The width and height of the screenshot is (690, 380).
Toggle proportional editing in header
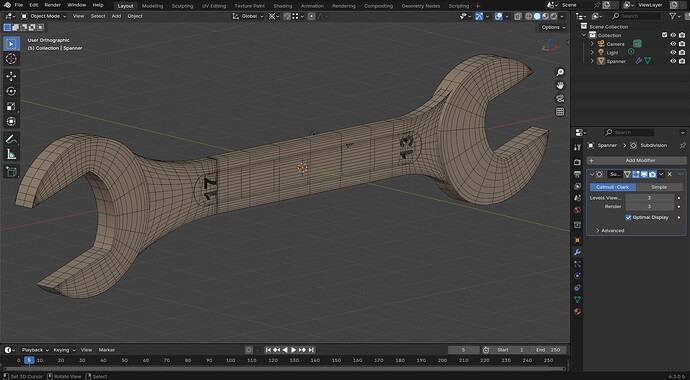point(312,16)
